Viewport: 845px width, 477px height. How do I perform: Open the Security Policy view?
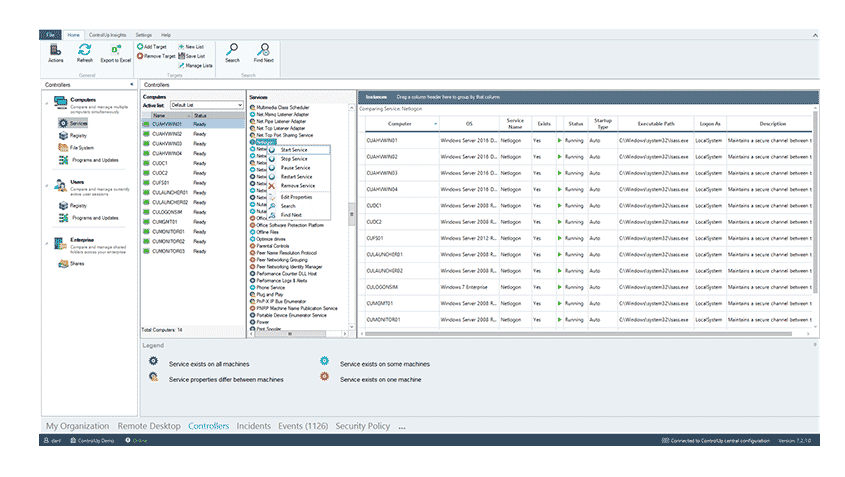(363, 426)
